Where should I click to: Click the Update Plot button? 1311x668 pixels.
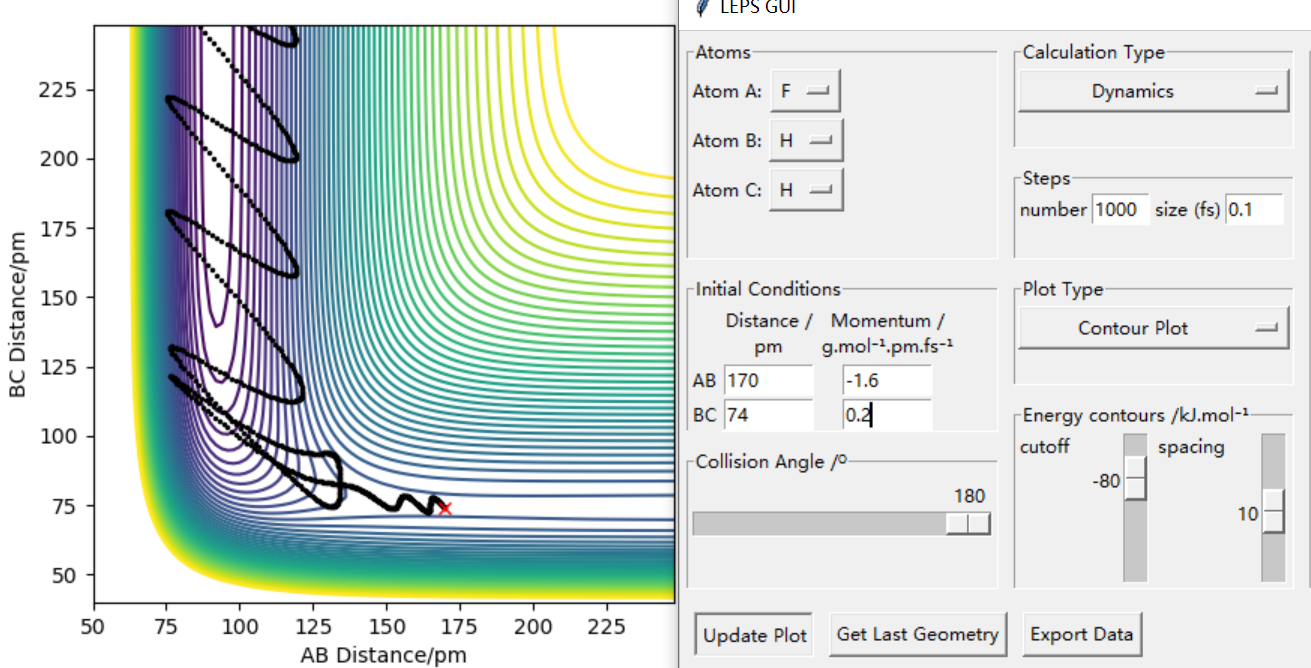755,635
